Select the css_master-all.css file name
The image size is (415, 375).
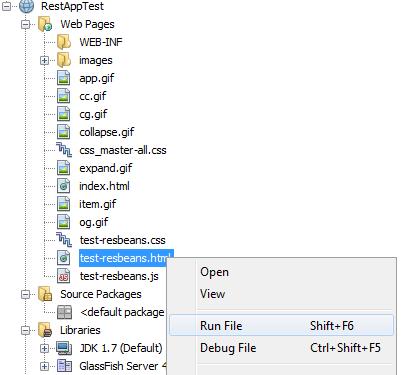coord(123,150)
